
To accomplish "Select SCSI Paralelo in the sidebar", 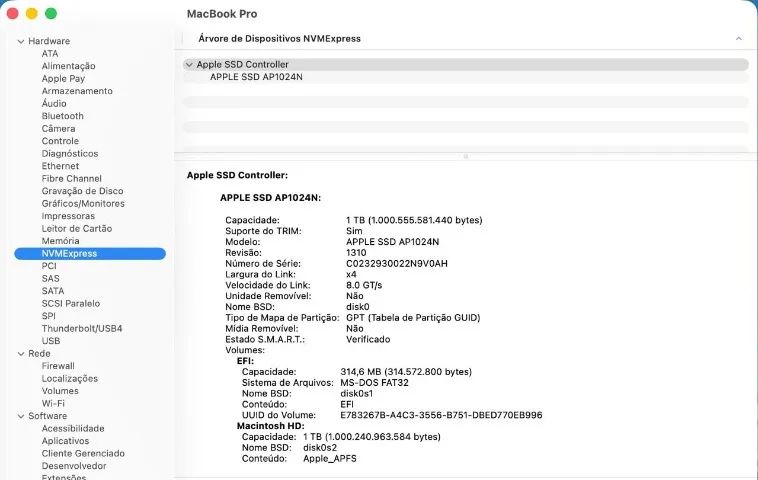I will [x=71, y=304].
